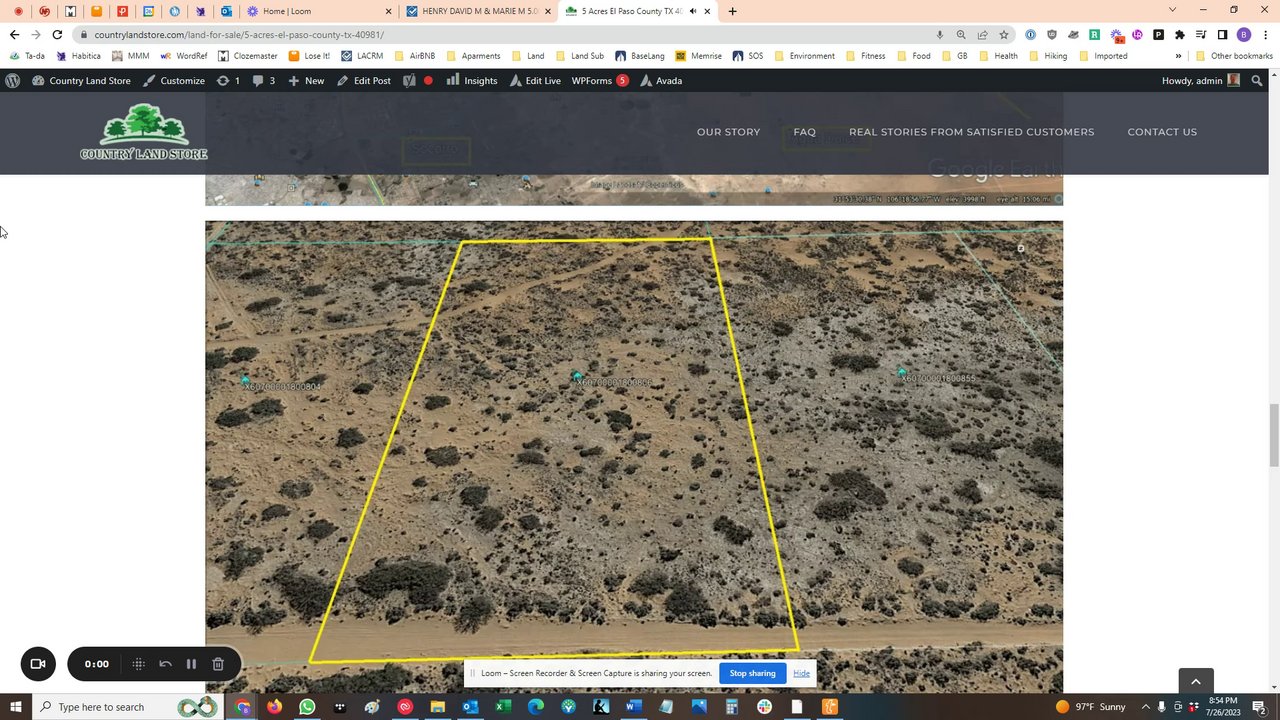Open the Avada admin bar menu
1280x720 pixels.
tap(661, 81)
